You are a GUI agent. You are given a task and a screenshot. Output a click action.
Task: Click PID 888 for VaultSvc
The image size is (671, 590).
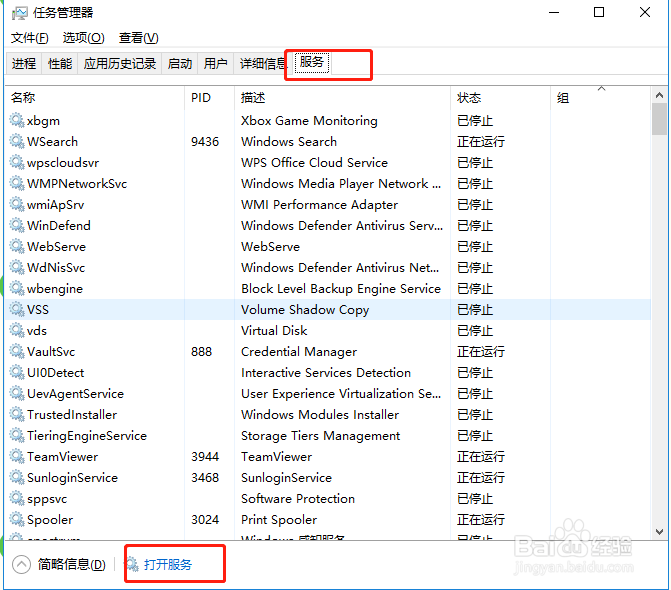tap(202, 352)
